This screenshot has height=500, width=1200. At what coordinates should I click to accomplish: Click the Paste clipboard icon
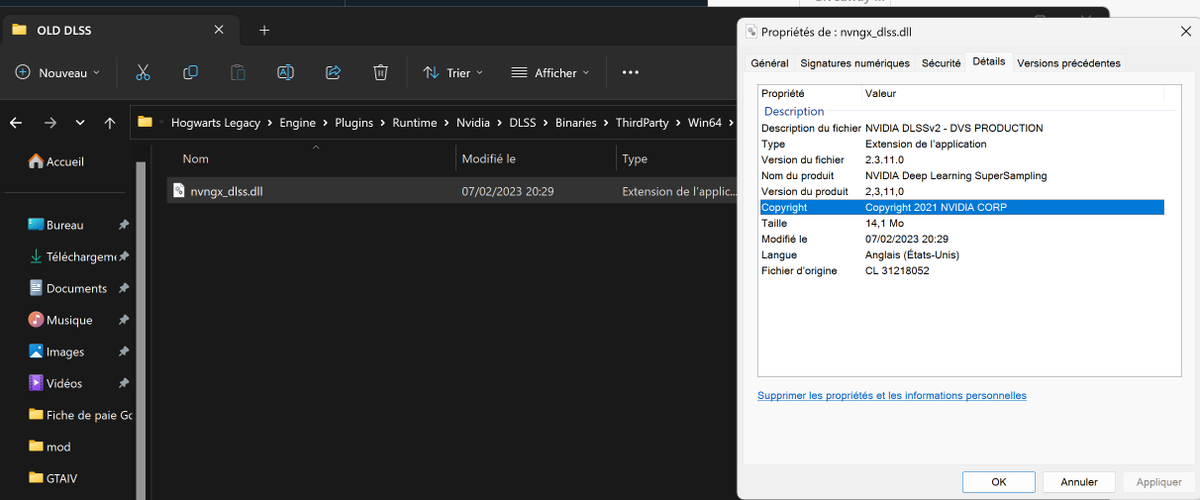click(238, 72)
